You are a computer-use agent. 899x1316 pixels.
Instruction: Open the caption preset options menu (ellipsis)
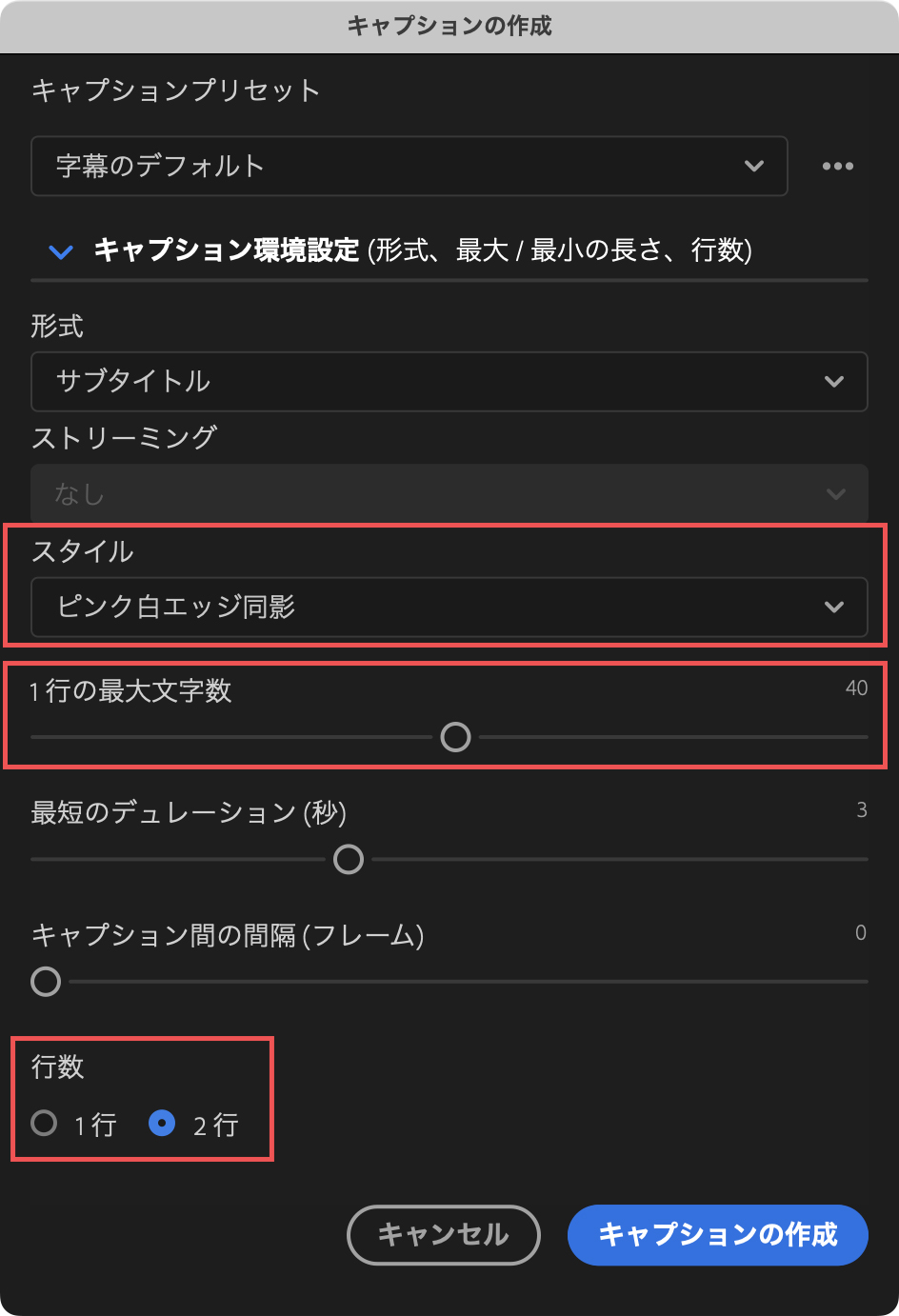tap(839, 166)
